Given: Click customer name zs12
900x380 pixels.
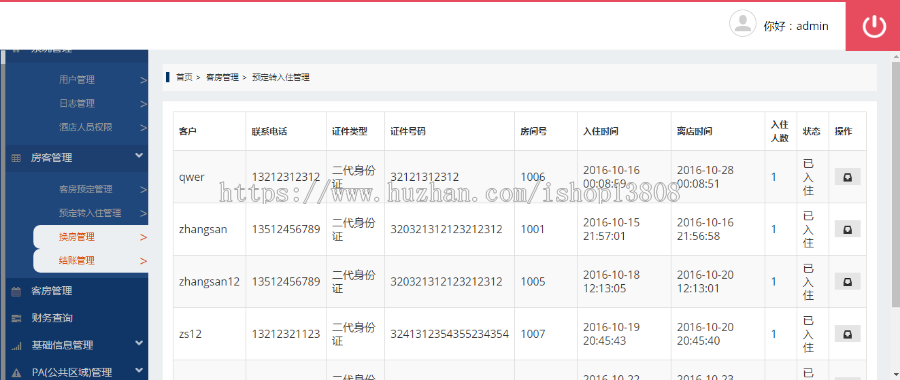Looking at the screenshot, I should click(x=190, y=334).
